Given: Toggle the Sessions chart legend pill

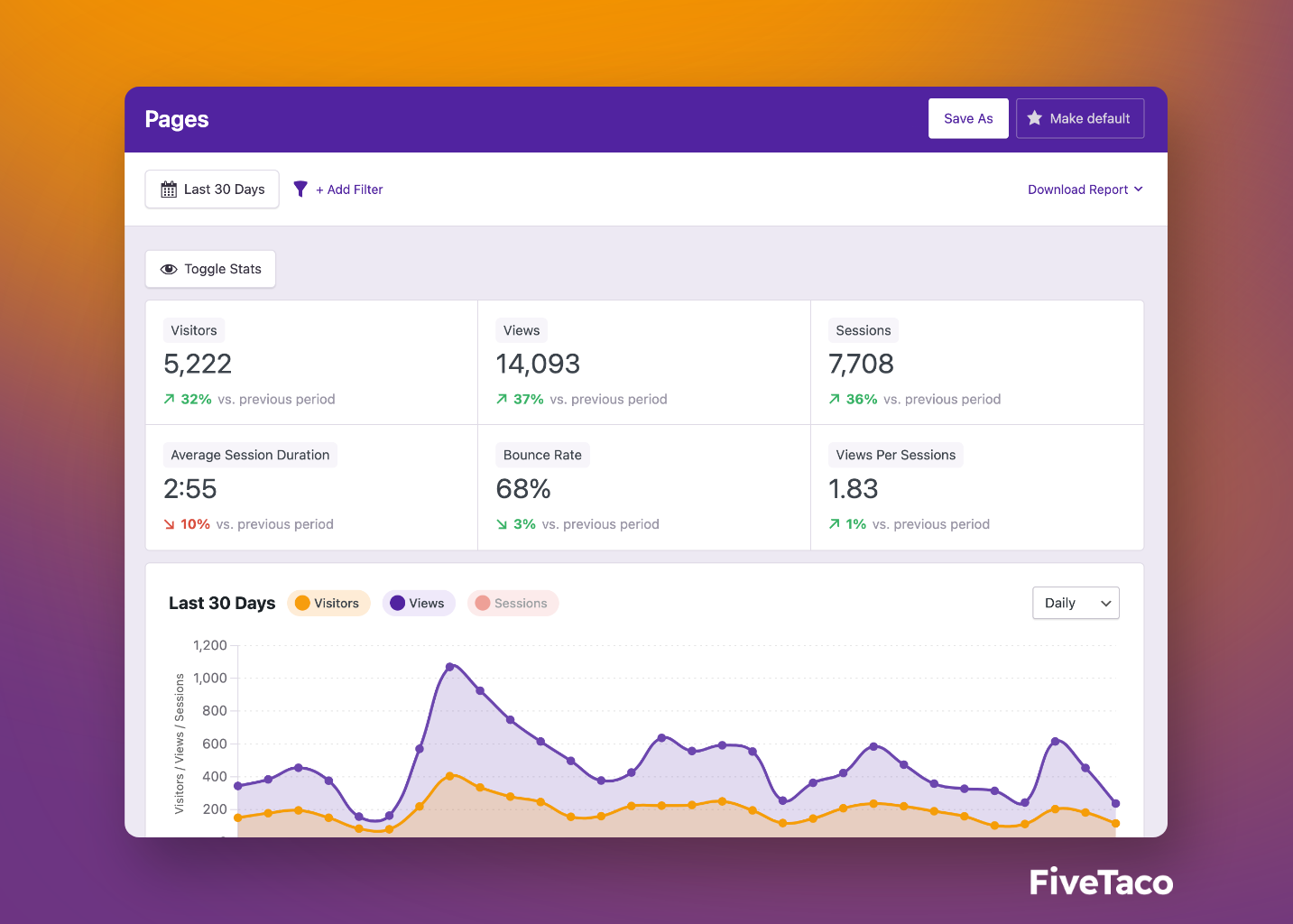Looking at the screenshot, I should [513, 603].
